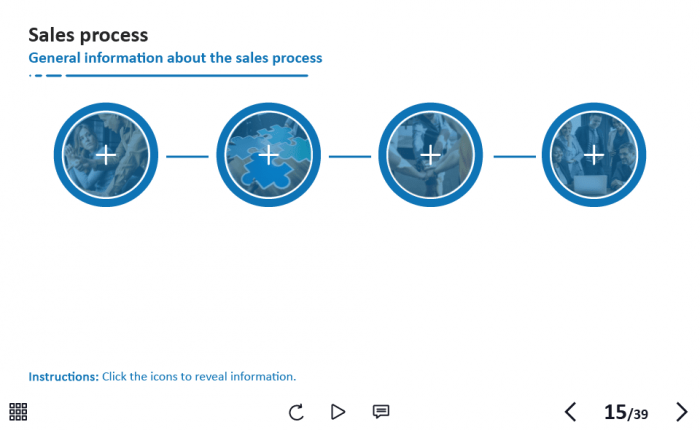Click the fourth circle showing team with laptop

click(593, 155)
